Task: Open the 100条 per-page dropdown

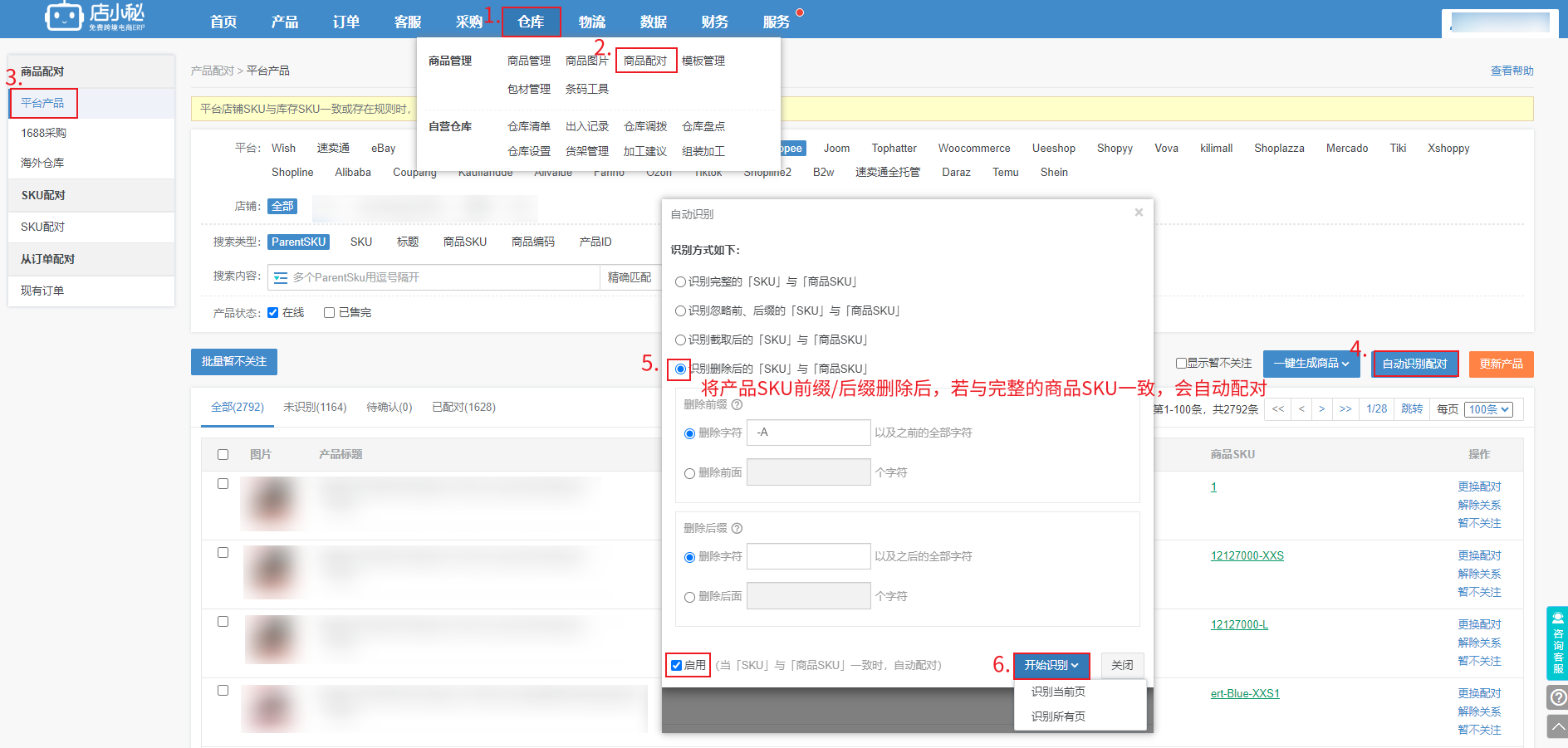Action: click(x=1489, y=409)
